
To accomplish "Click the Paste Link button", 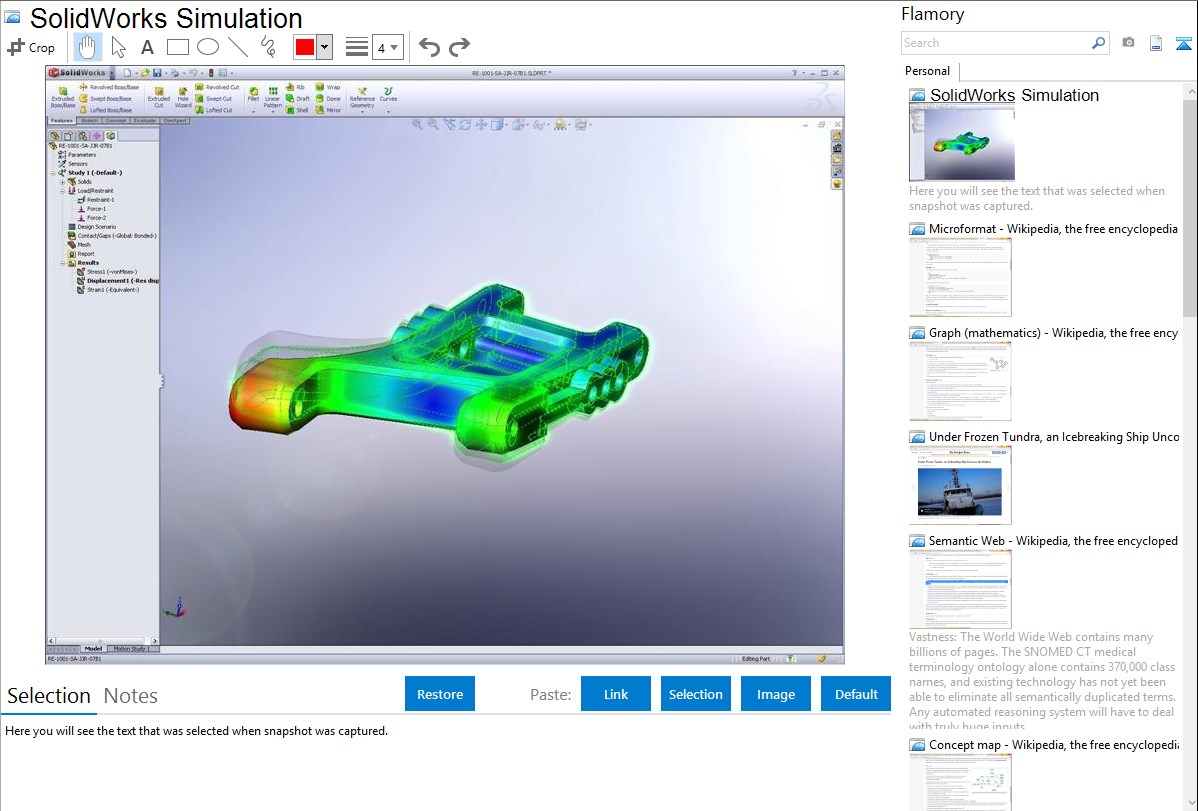I will point(616,694).
